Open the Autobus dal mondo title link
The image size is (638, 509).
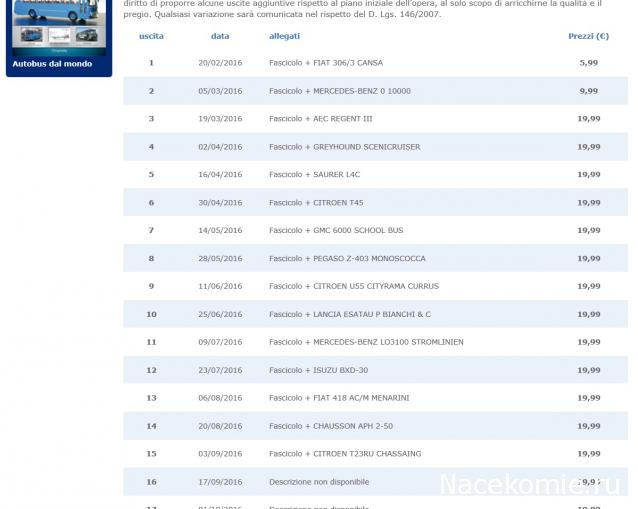click(x=52, y=64)
